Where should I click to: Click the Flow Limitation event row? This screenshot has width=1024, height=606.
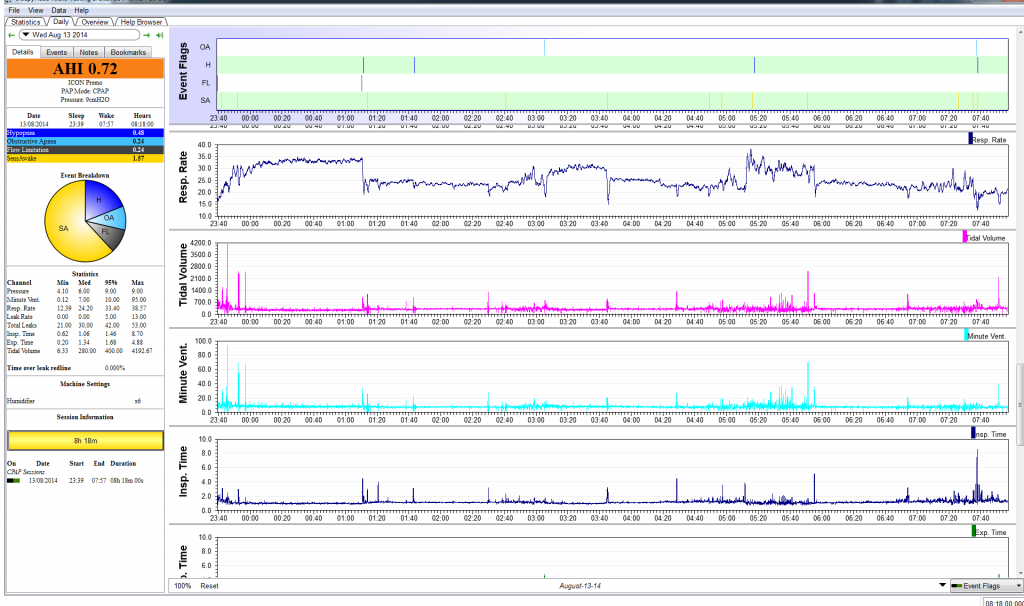click(x=86, y=150)
